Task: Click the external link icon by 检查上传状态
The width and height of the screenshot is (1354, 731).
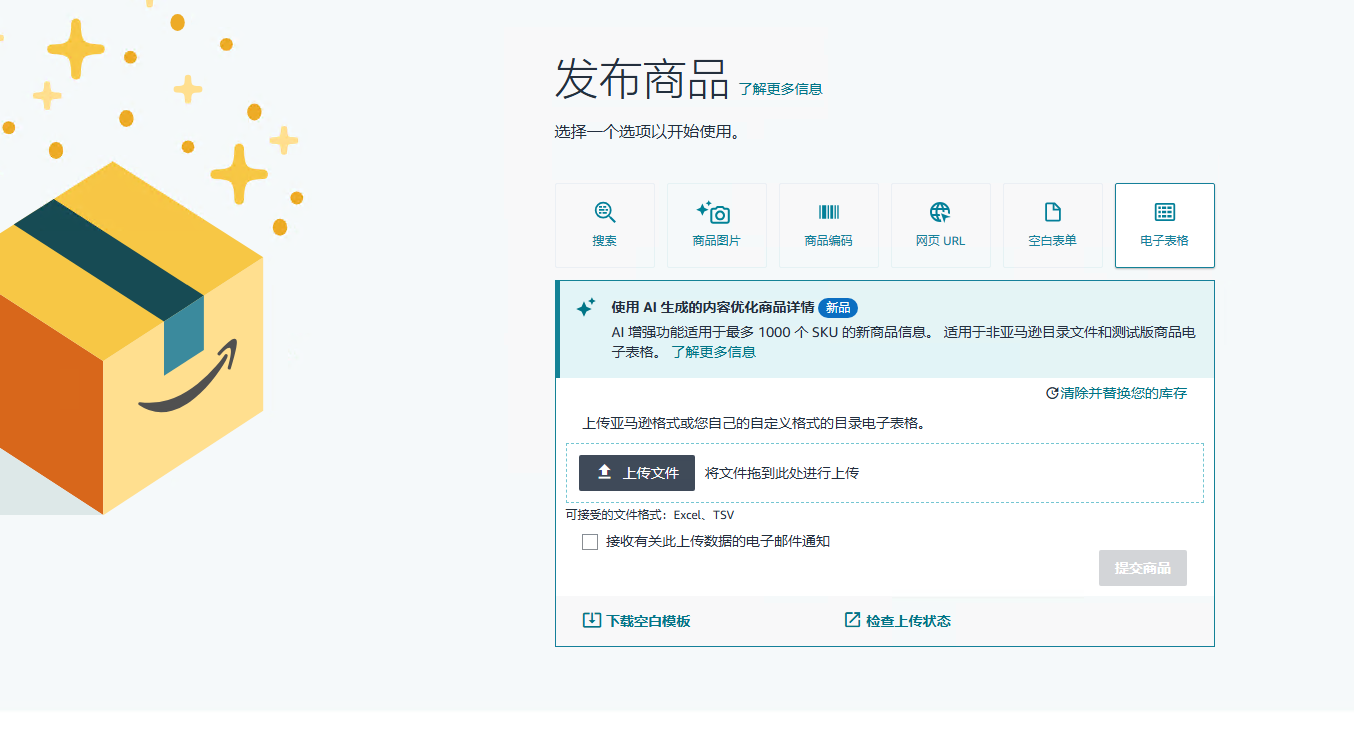Action: [852, 620]
